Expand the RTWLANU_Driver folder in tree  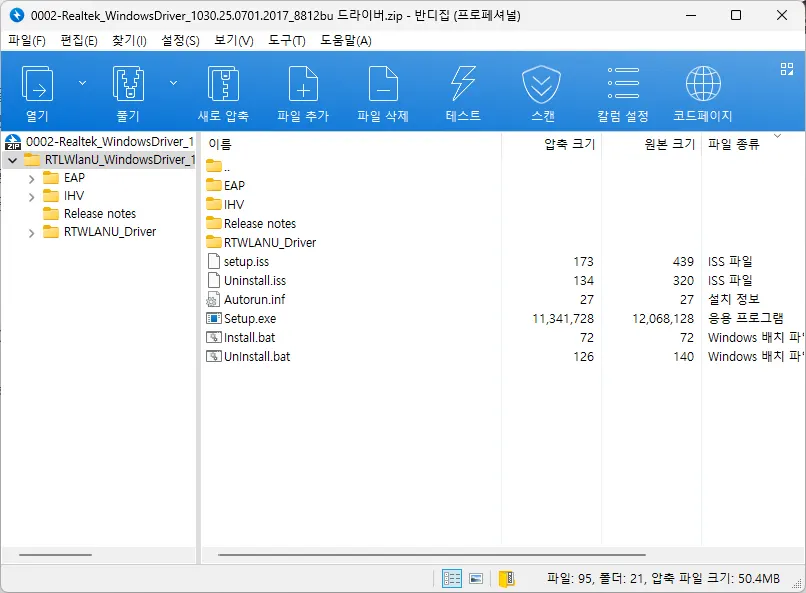[31, 233]
